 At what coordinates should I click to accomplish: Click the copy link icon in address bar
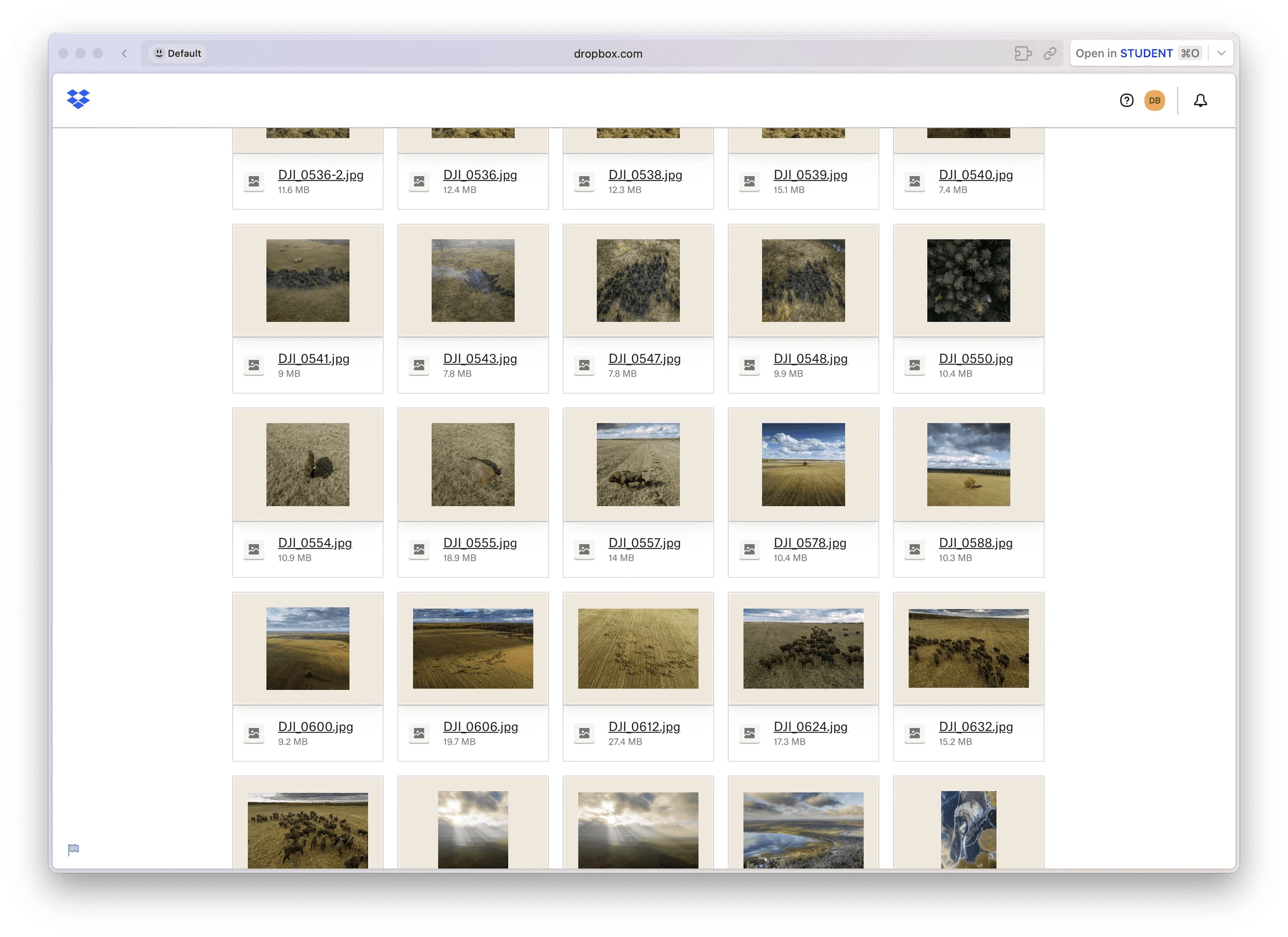pos(1050,53)
